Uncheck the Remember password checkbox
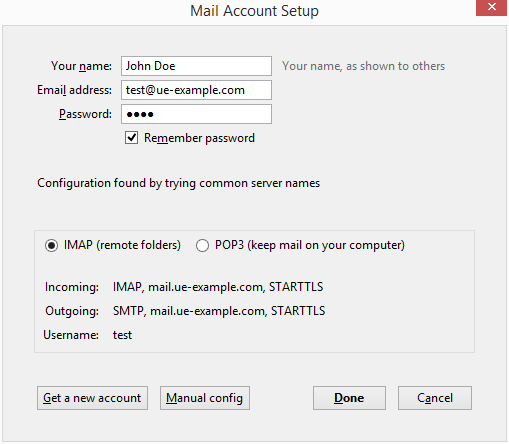This screenshot has width=509, height=444. pyautogui.click(x=131, y=137)
